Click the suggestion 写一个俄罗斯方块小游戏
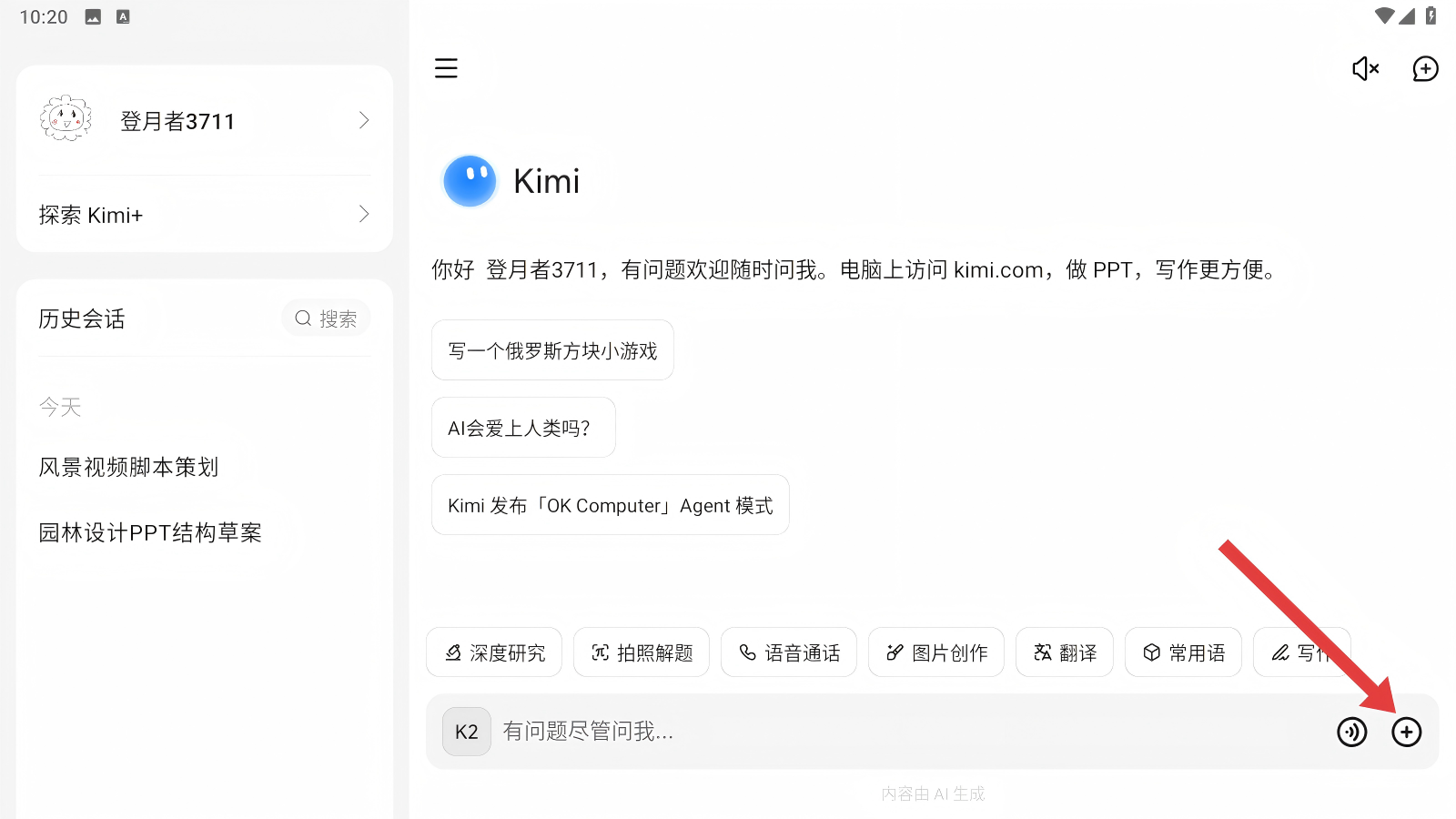 (x=552, y=350)
